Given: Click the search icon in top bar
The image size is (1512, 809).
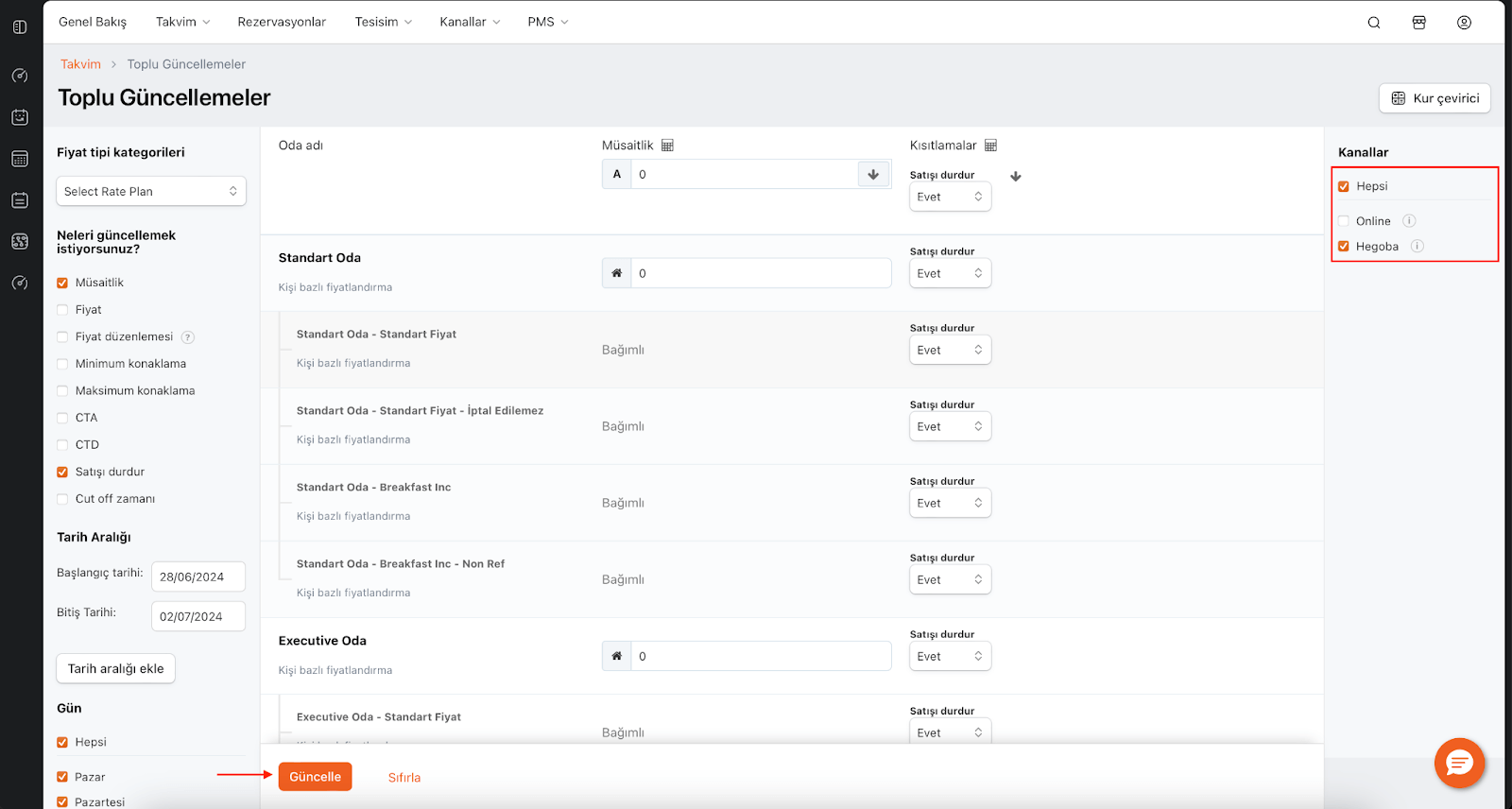Looking at the screenshot, I should tap(1374, 23).
